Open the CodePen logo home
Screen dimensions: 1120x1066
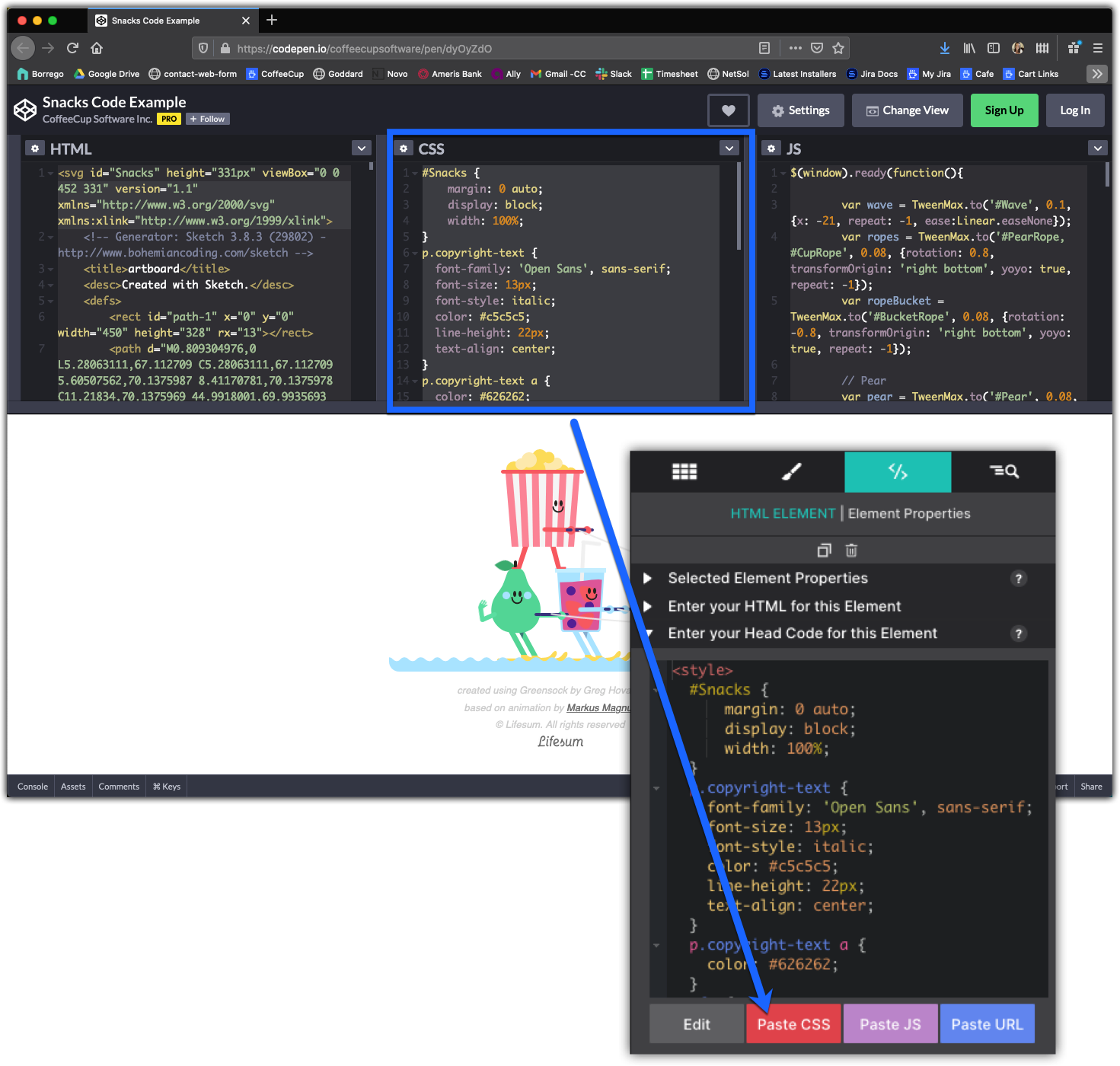(x=25, y=110)
